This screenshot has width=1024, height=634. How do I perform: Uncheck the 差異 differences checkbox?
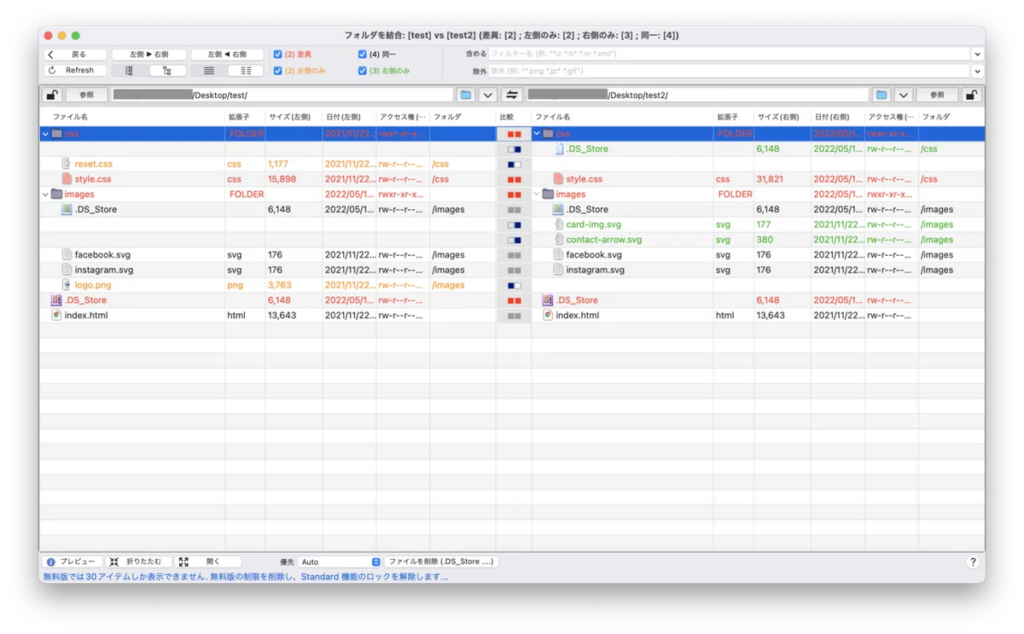[278, 54]
